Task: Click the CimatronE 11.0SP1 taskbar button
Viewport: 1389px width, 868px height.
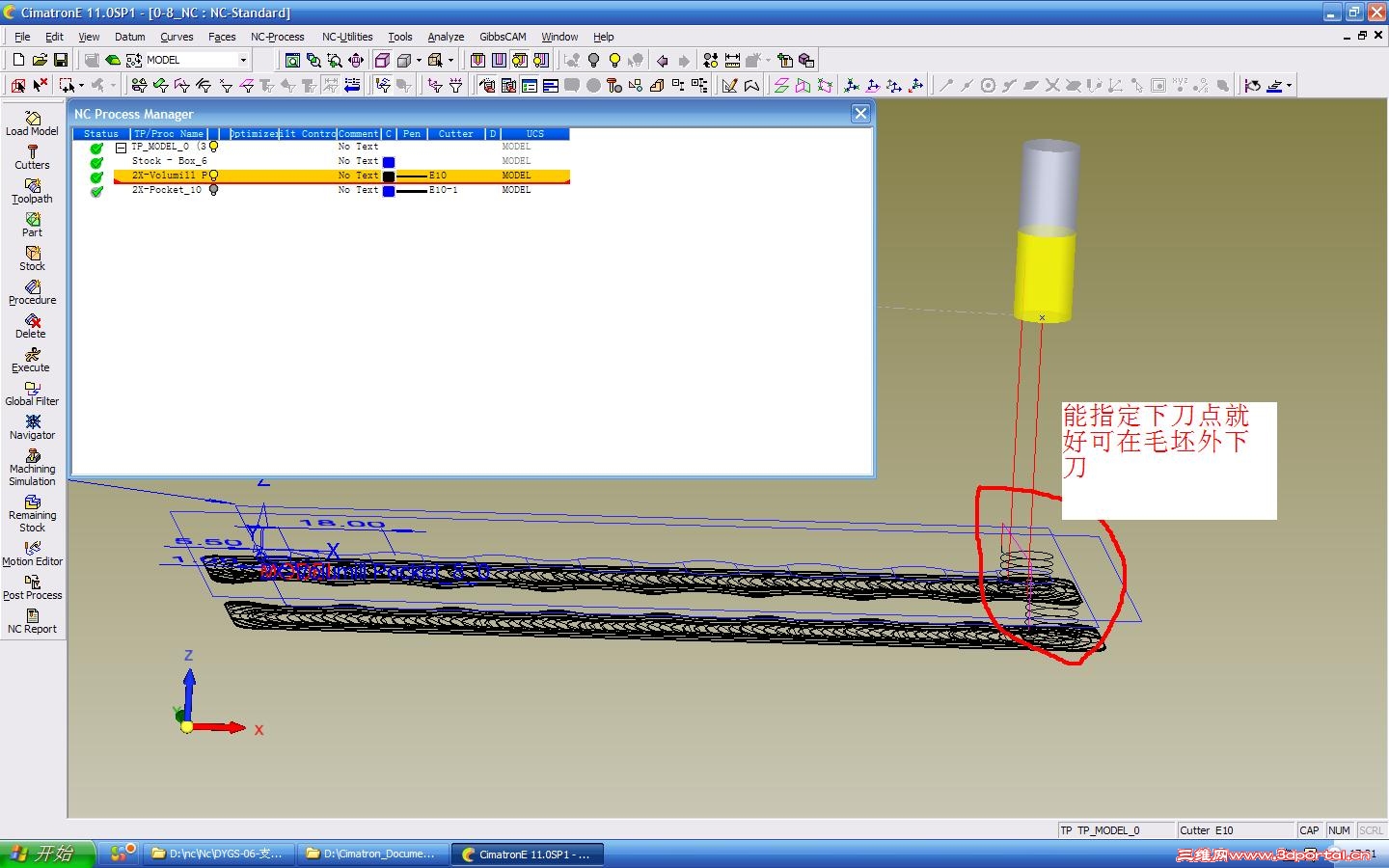Action: click(x=527, y=854)
